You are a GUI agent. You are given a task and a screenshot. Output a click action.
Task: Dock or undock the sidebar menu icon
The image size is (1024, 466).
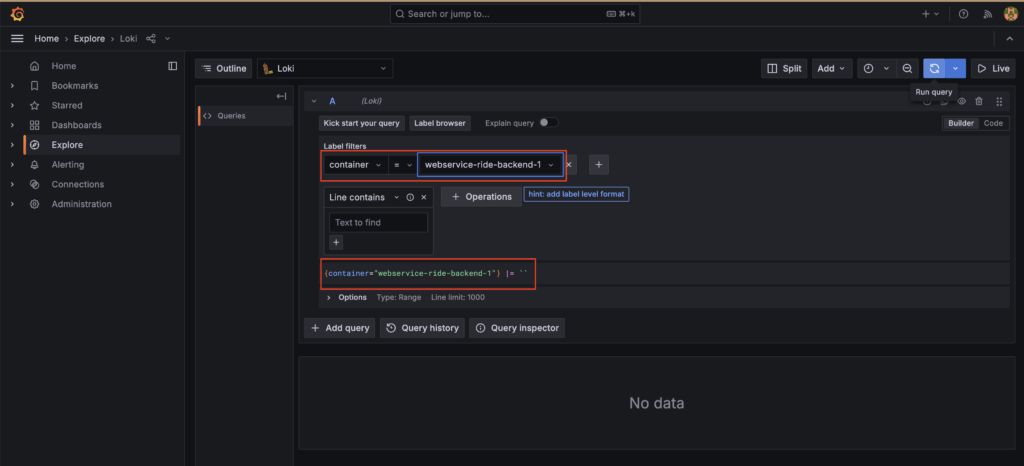(x=172, y=66)
